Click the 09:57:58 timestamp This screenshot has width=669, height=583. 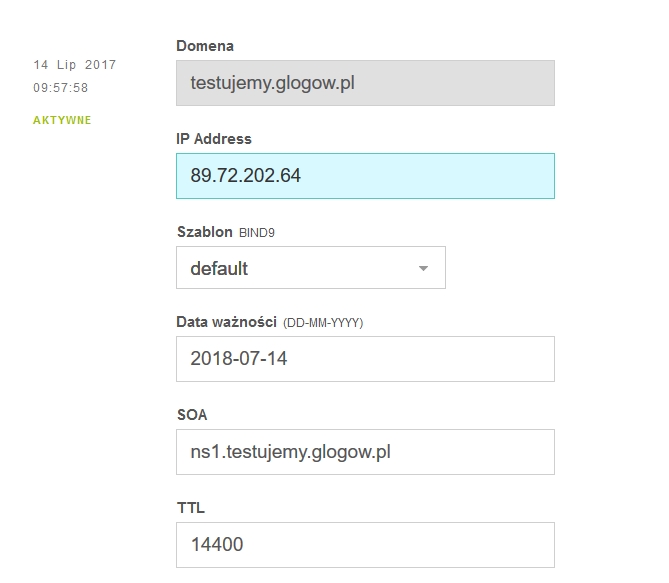[x=61, y=88]
